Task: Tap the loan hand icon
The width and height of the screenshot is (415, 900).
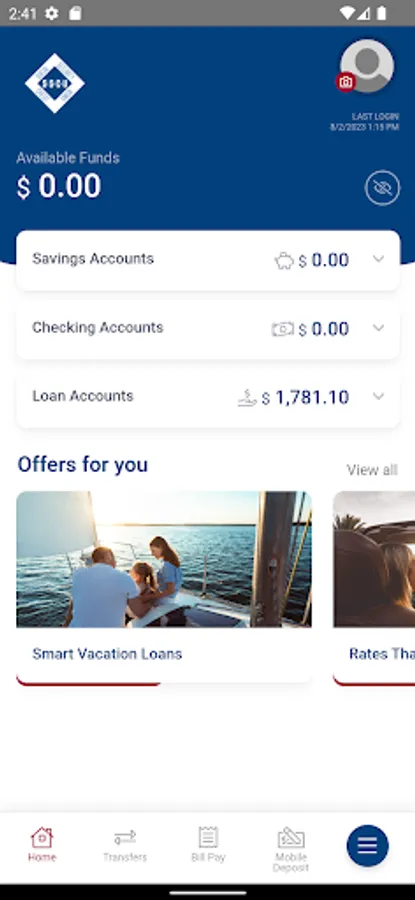Action: pyautogui.click(x=247, y=398)
